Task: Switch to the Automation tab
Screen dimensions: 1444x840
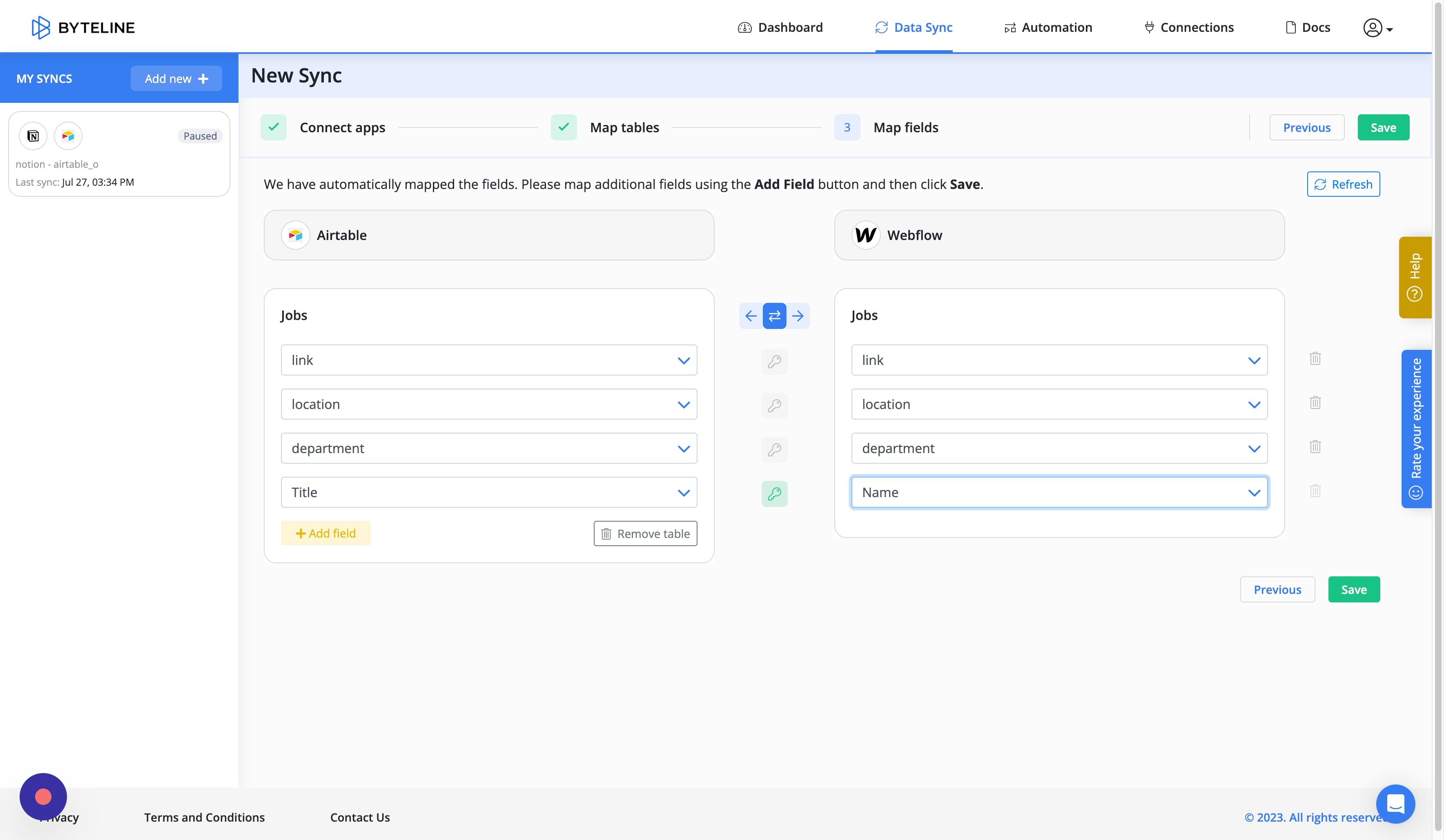Action: pyautogui.click(x=1048, y=27)
